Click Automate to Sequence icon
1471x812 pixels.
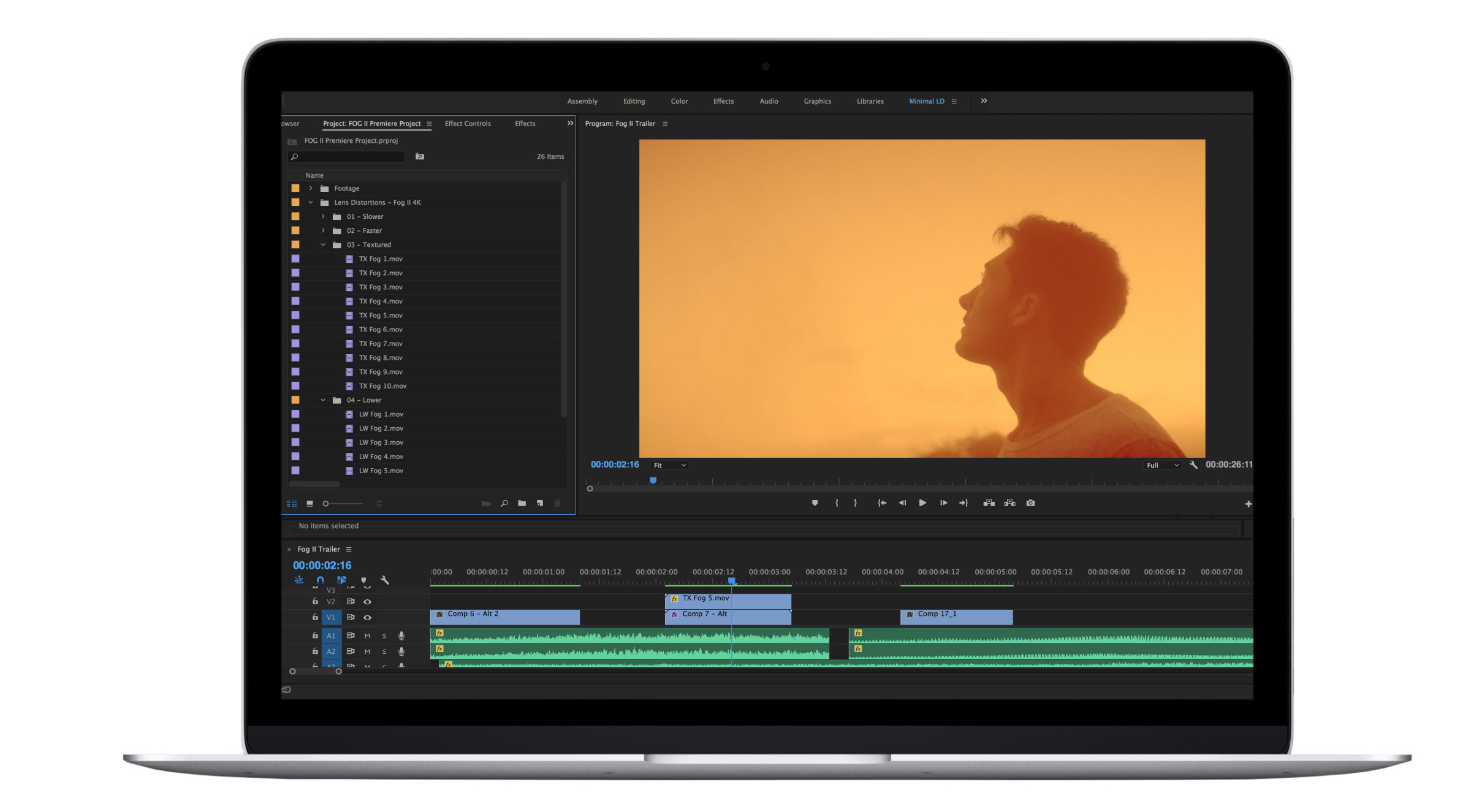coord(487,504)
